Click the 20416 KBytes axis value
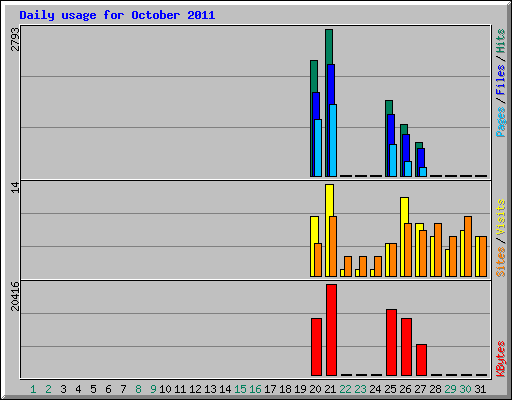 pyautogui.click(x=15, y=296)
